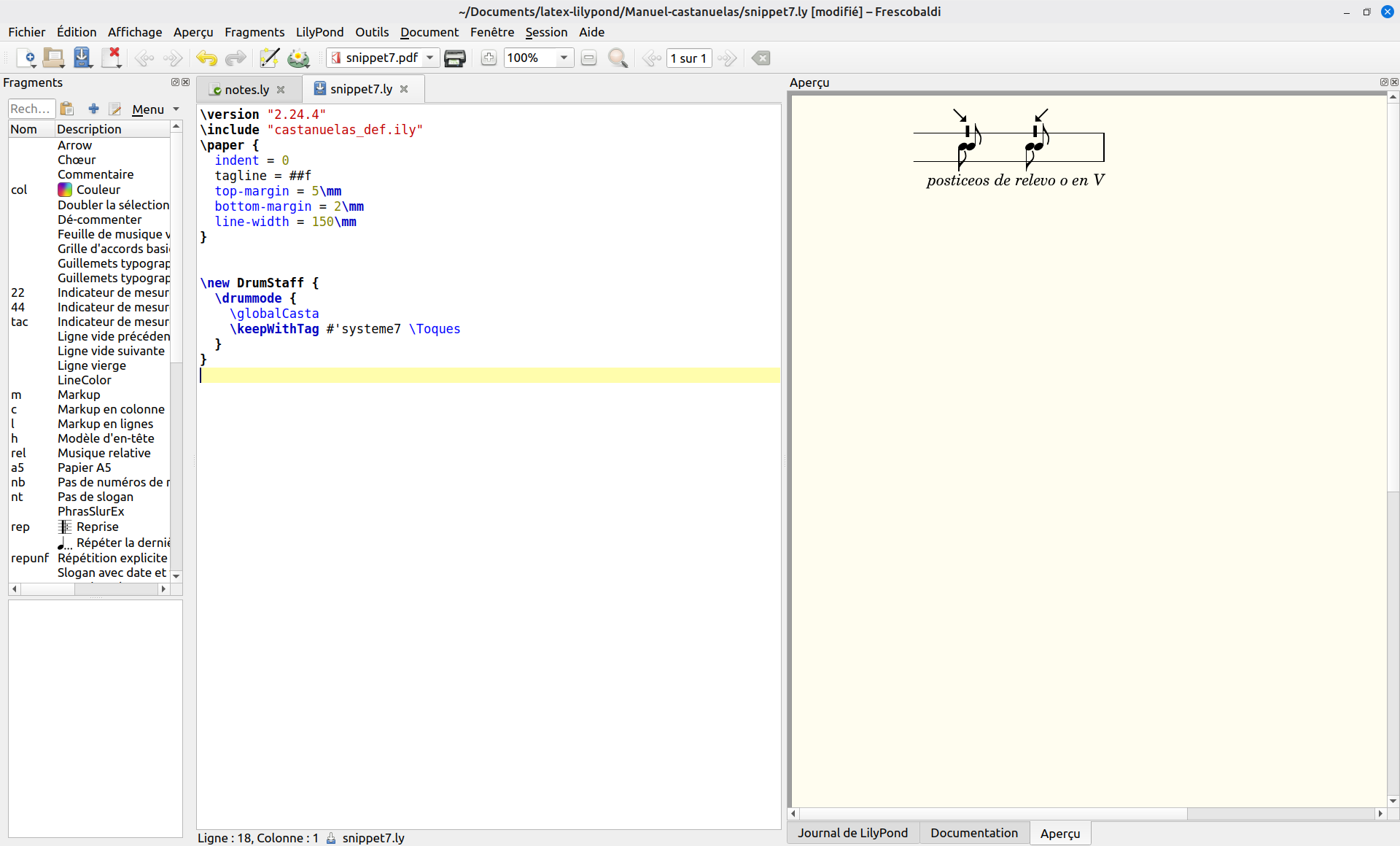Toggle floating of the Fragments panel
Screen dimensions: 1400x846
point(175,82)
